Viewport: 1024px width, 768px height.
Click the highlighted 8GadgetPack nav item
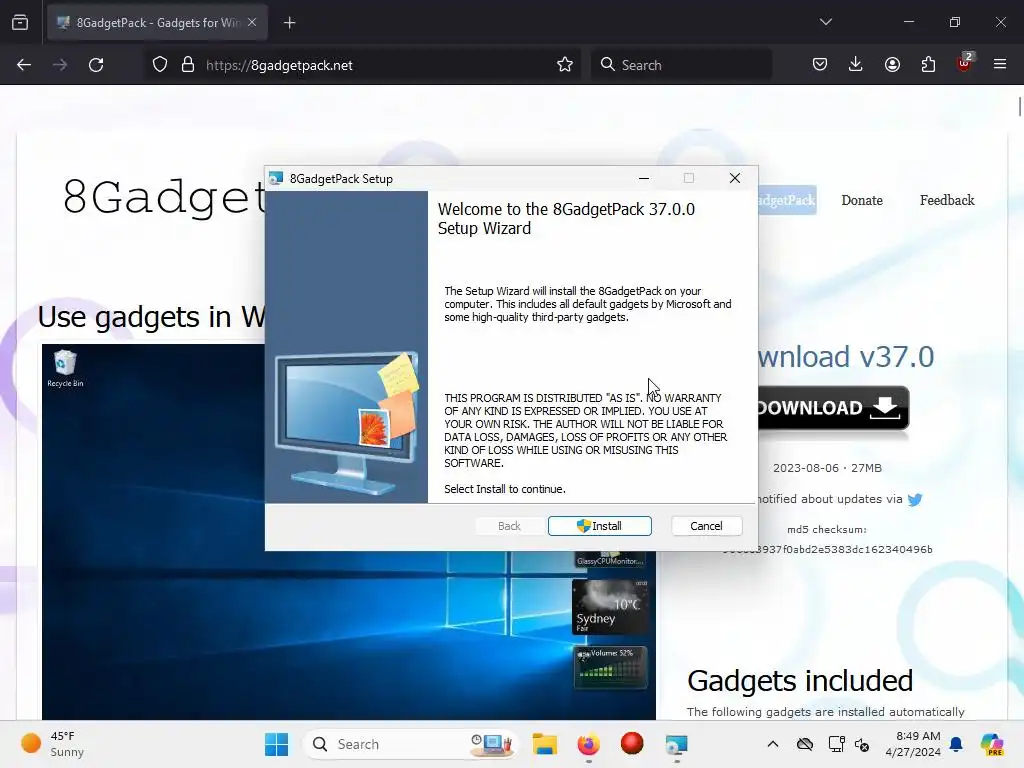[x=787, y=200]
